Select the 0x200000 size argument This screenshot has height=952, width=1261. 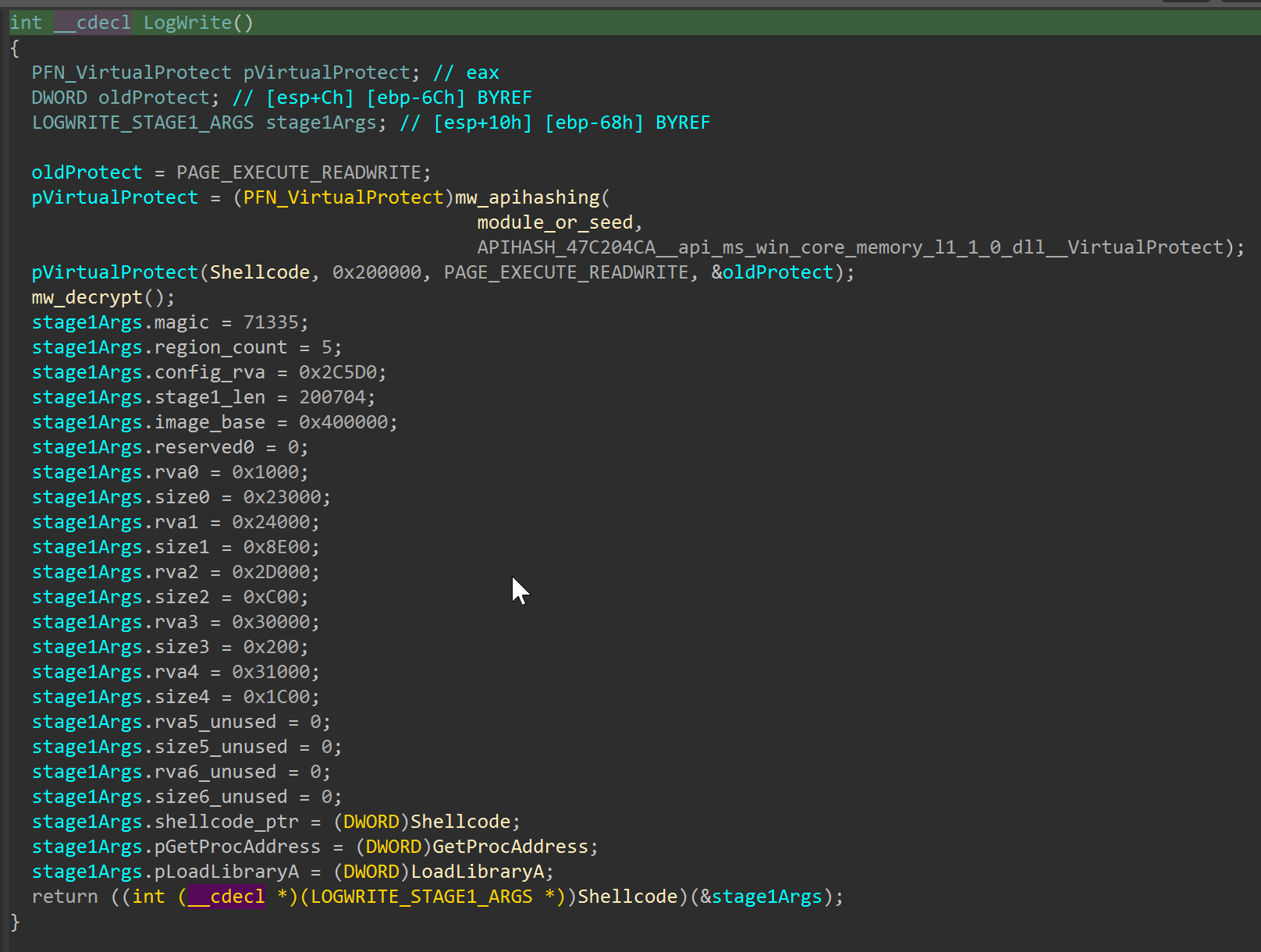click(x=377, y=272)
